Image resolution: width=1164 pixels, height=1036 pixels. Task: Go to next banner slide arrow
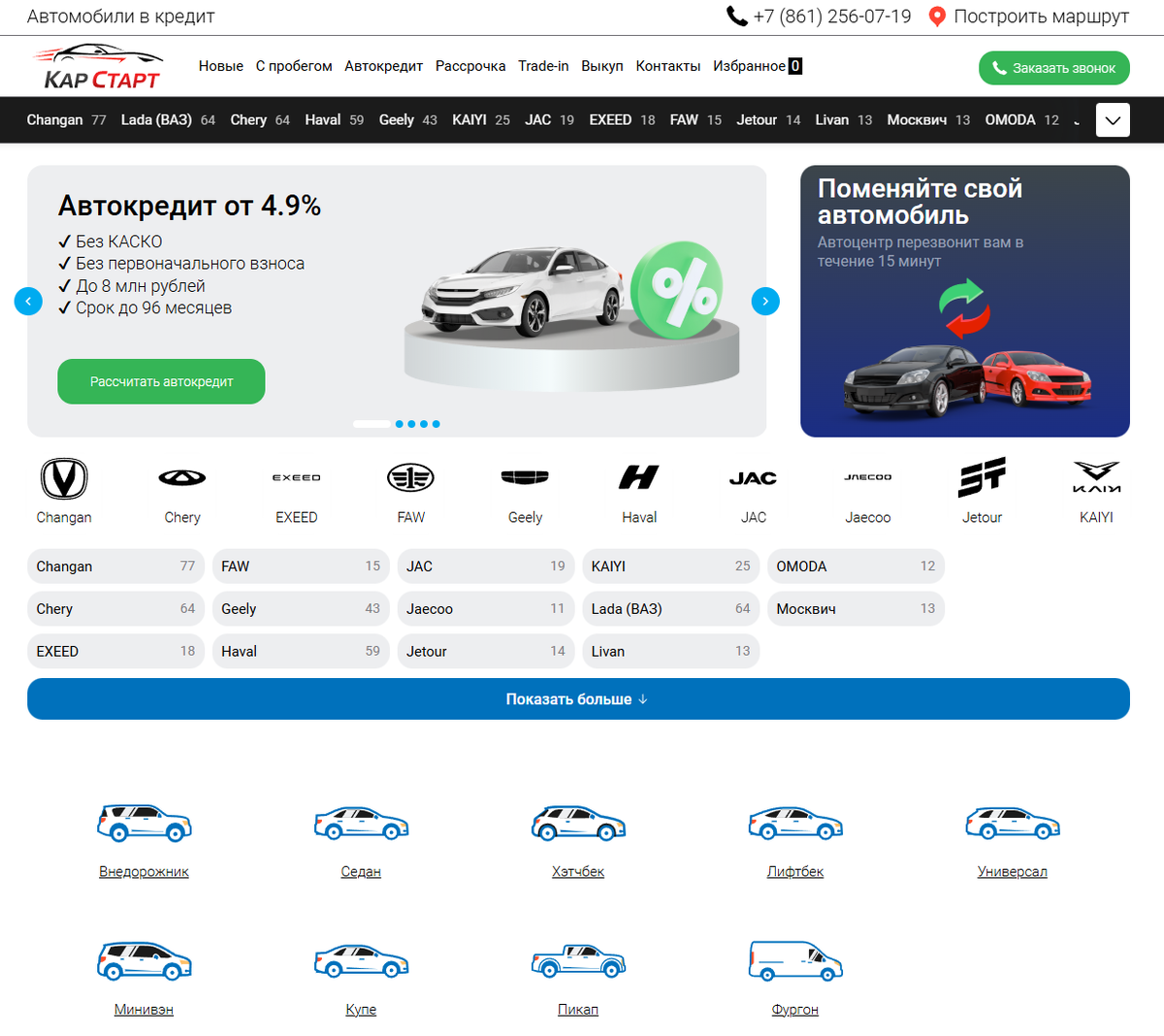point(765,302)
